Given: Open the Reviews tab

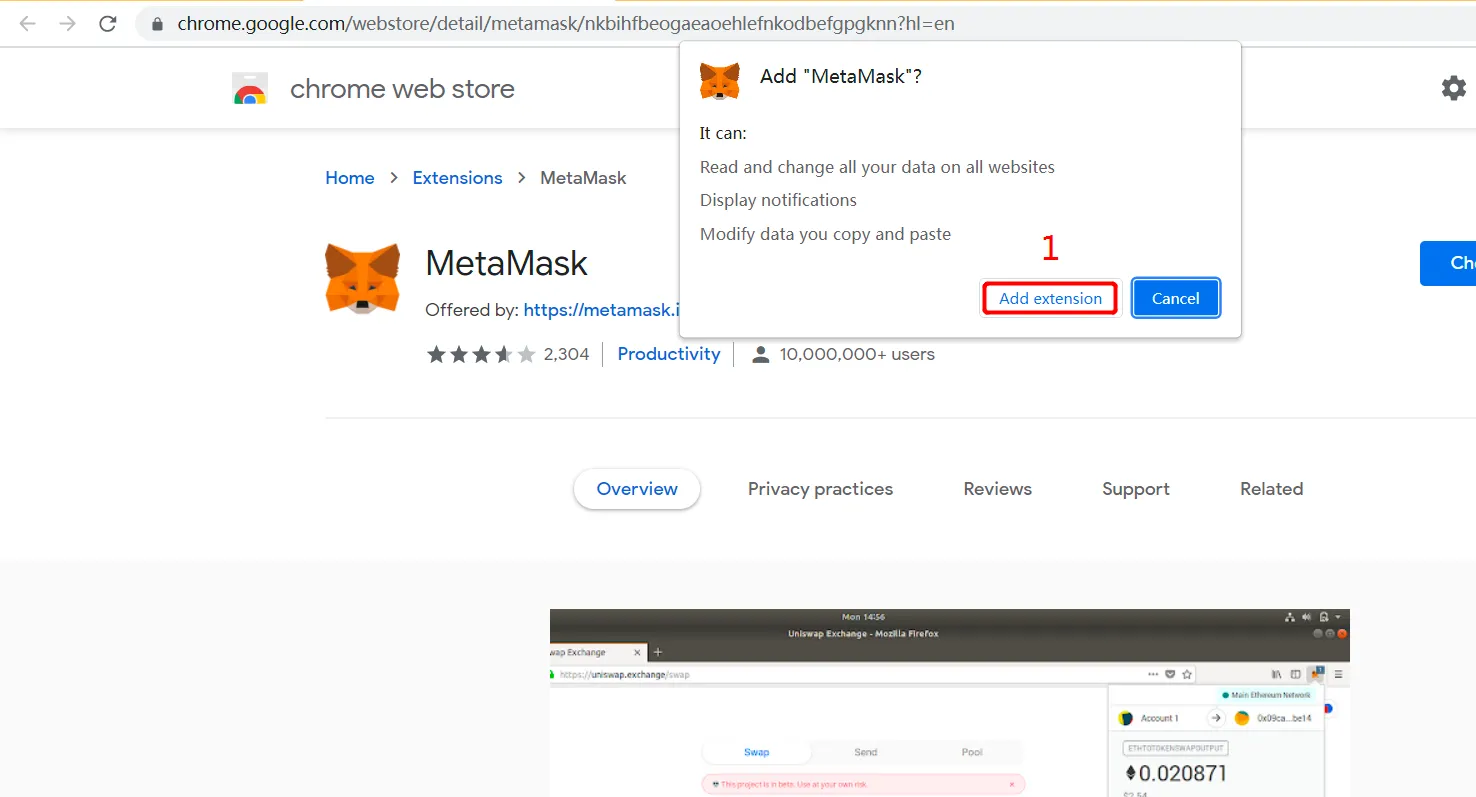Looking at the screenshot, I should (x=997, y=489).
